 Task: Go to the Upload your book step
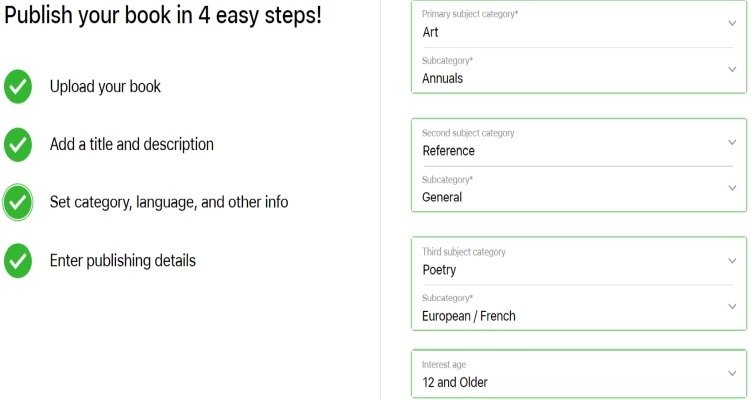click(x=105, y=87)
